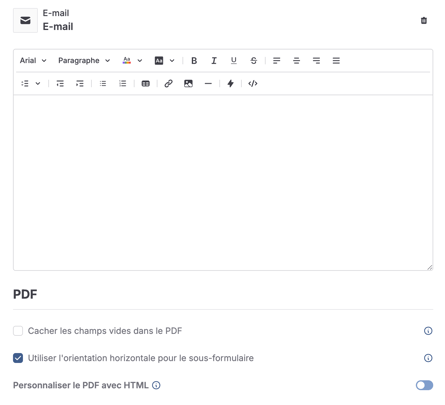Show info for horizontal orientation option
Screen dimensions: 445x405
pyautogui.click(x=428, y=358)
